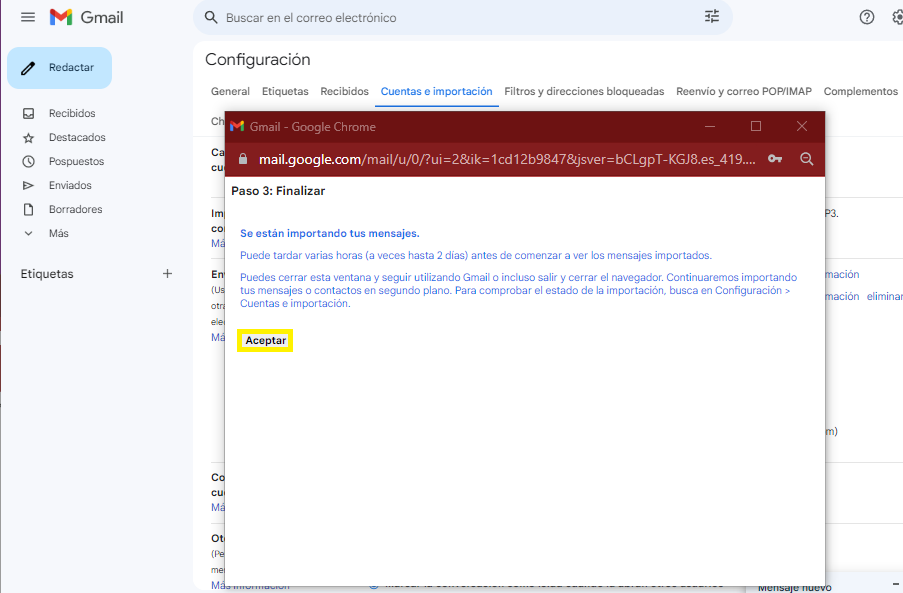Switch to the General settings tab
This screenshot has width=903, height=593.
click(230, 92)
